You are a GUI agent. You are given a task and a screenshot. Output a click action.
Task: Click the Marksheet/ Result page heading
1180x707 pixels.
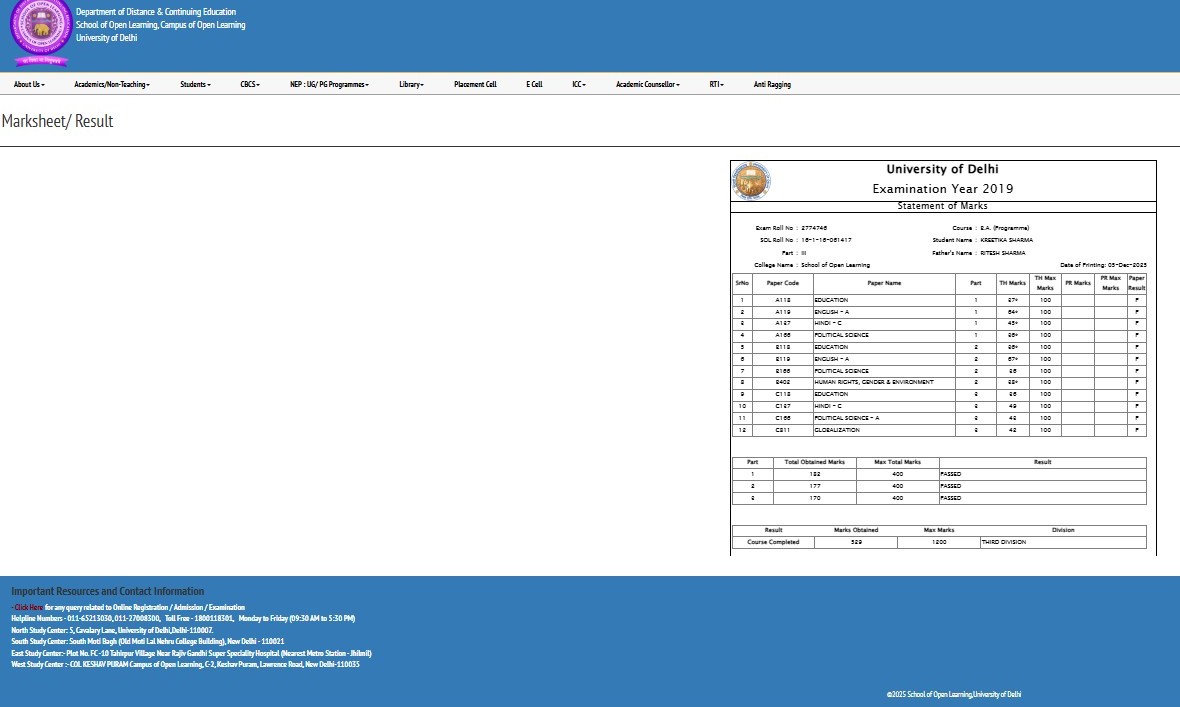click(57, 121)
